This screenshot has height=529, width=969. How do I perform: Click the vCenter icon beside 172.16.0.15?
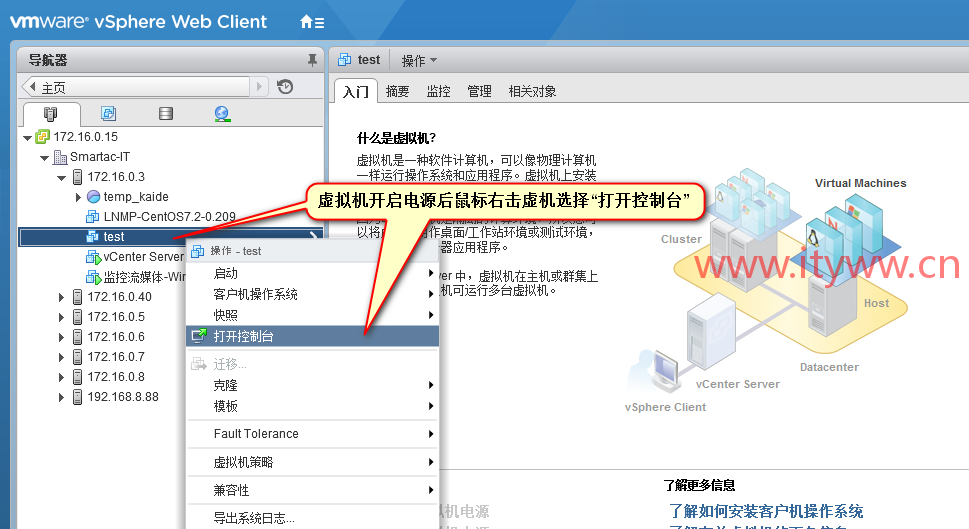tap(42, 137)
